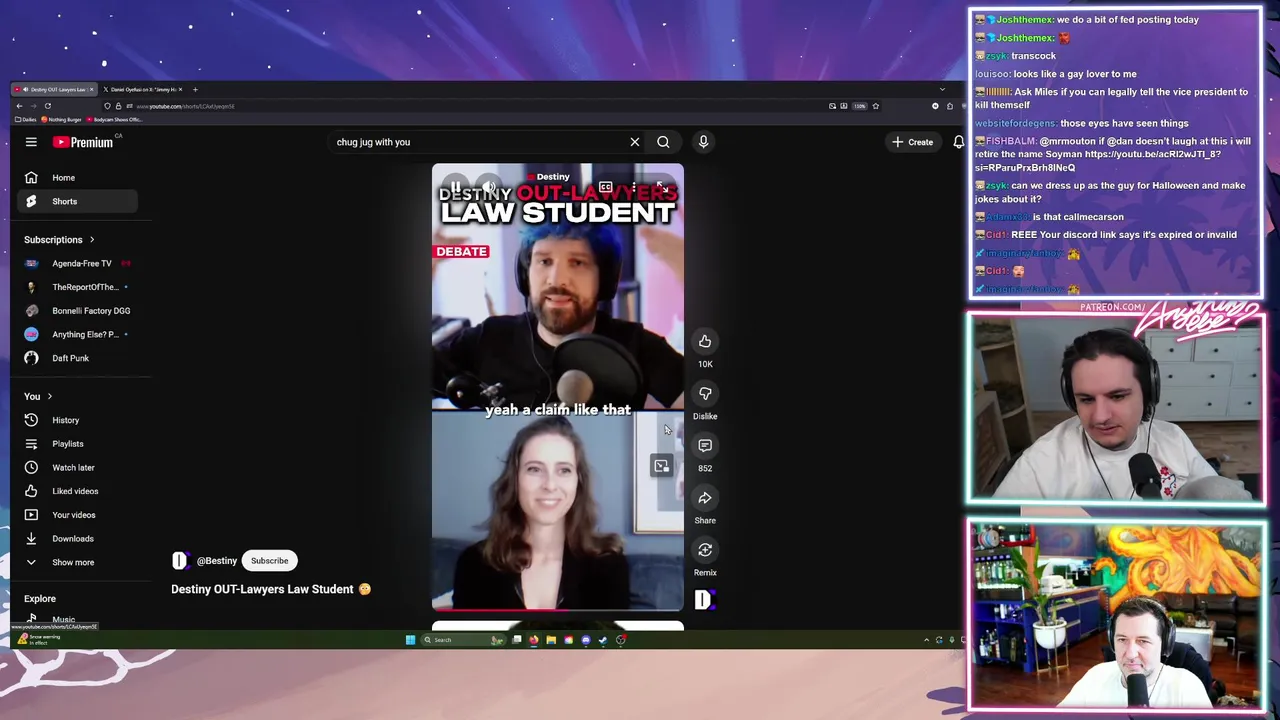Open Steam from the taskbar
This screenshot has height=720, width=1280.
tap(602, 640)
